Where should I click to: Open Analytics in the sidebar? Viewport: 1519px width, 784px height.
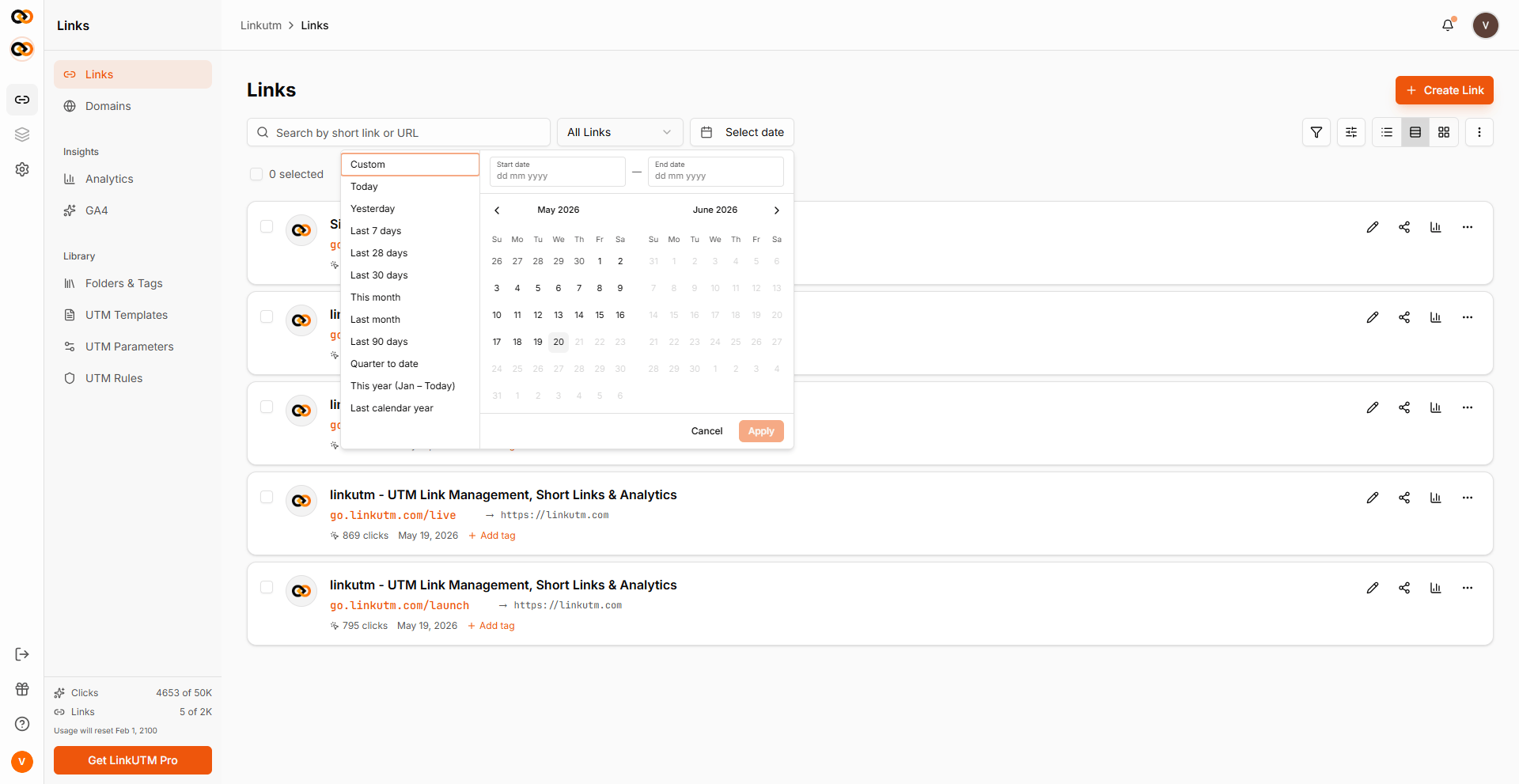133,179
